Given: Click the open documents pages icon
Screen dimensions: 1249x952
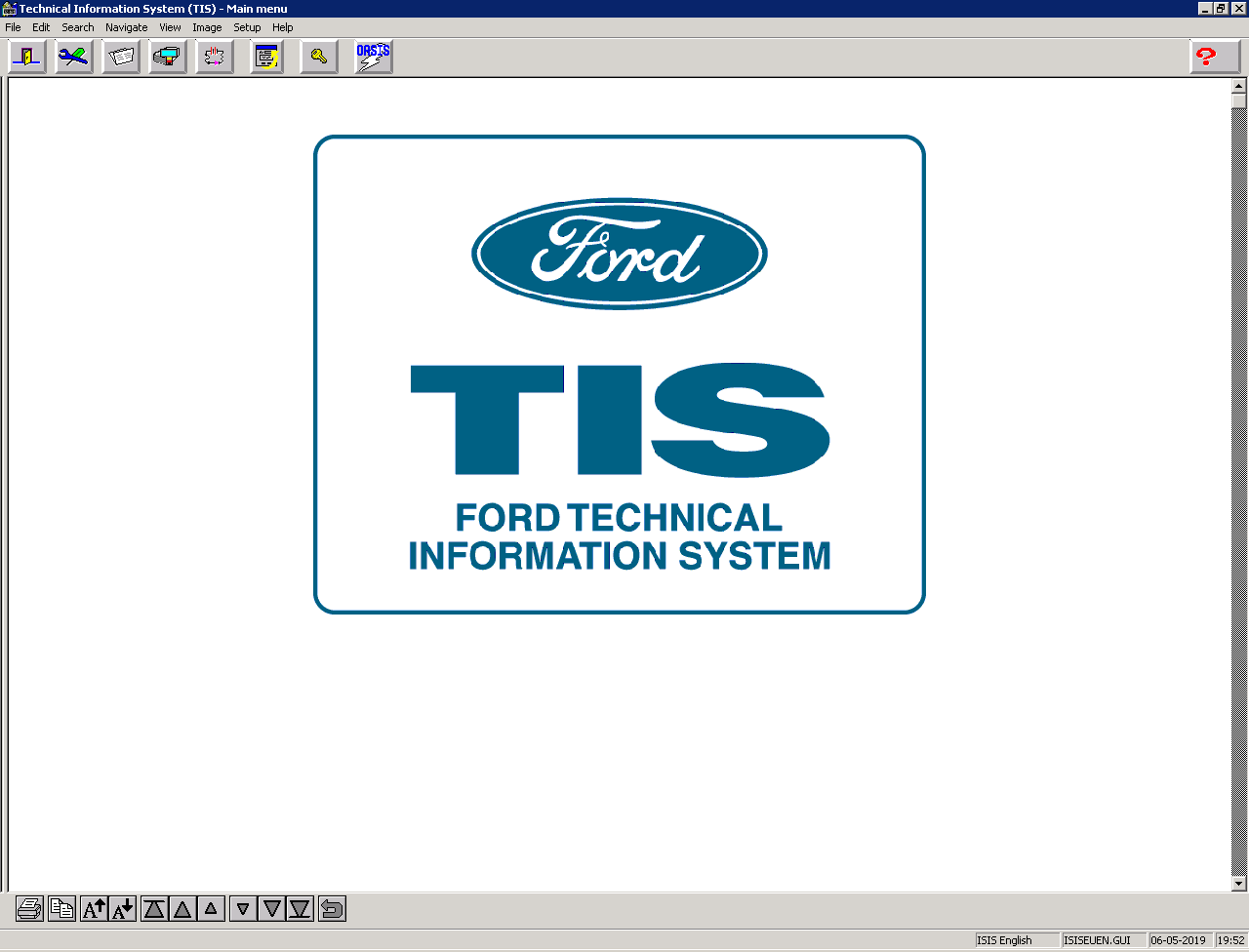Looking at the screenshot, I should pyautogui.click(x=121, y=57).
